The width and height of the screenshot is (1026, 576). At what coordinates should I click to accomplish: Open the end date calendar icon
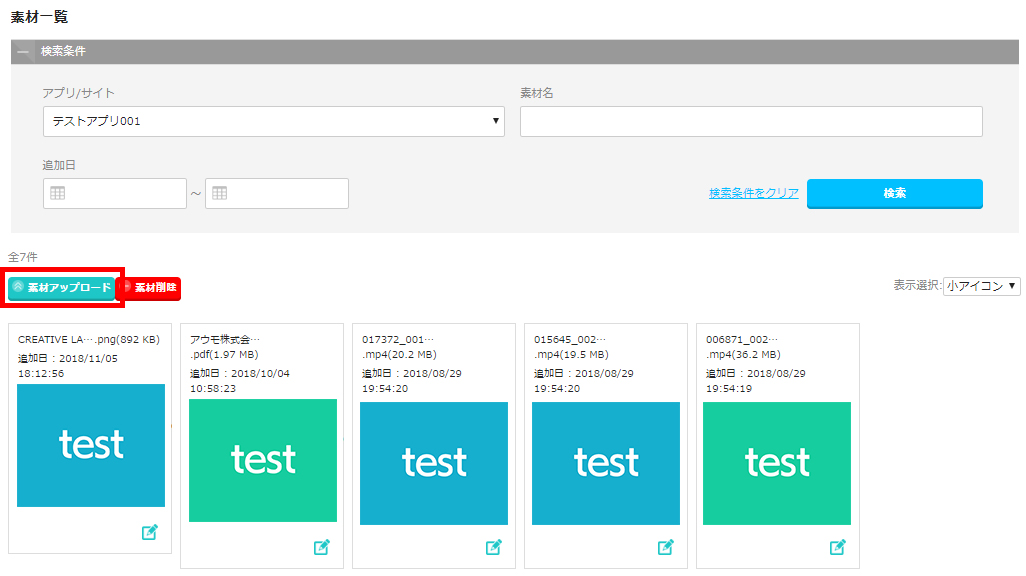(x=220, y=193)
